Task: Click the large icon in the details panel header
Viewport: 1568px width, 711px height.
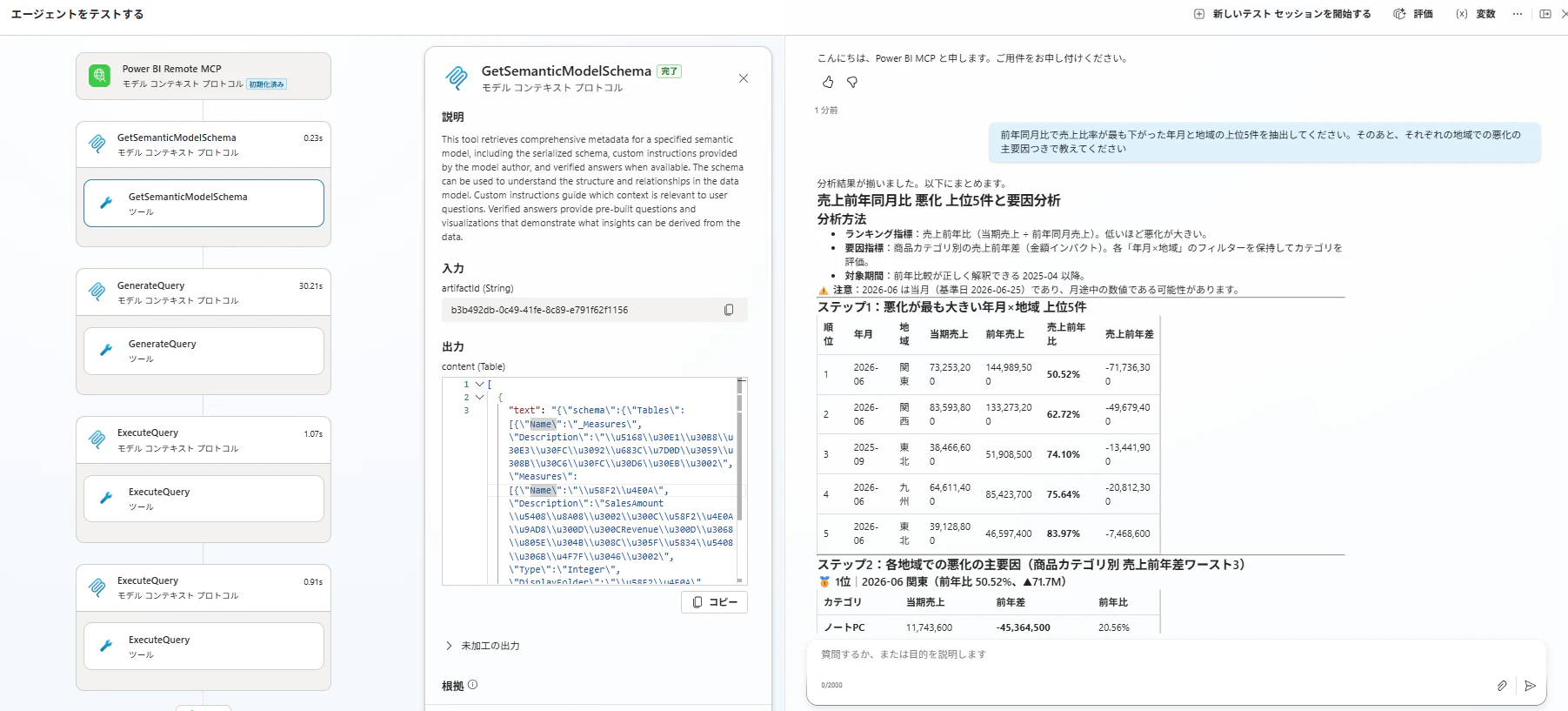Action: click(457, 77)
